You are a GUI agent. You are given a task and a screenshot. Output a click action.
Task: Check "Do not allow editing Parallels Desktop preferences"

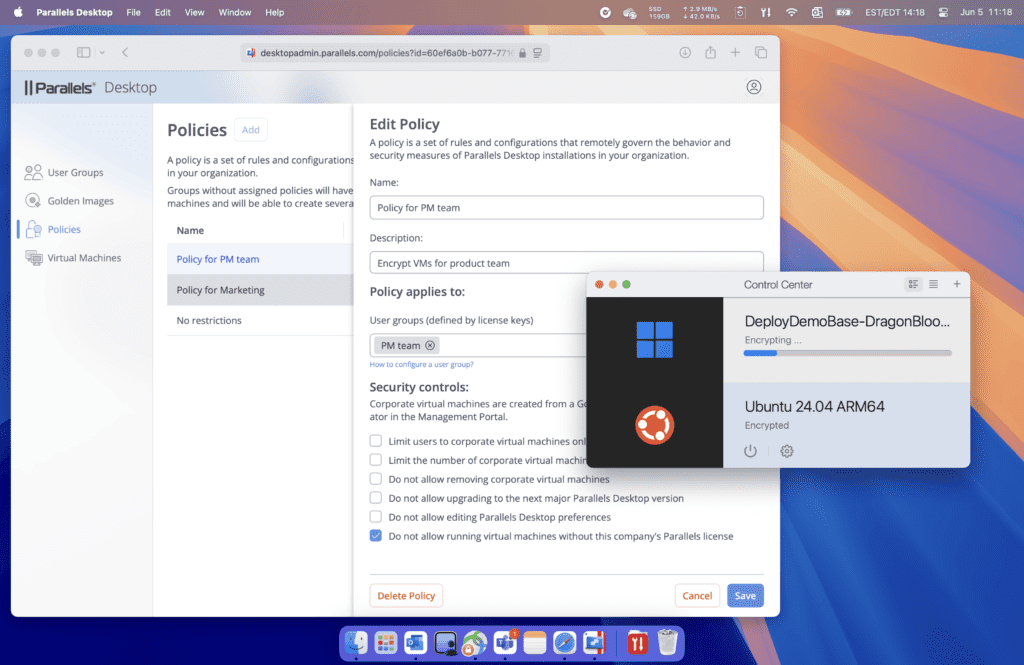(x=375, y=516)
